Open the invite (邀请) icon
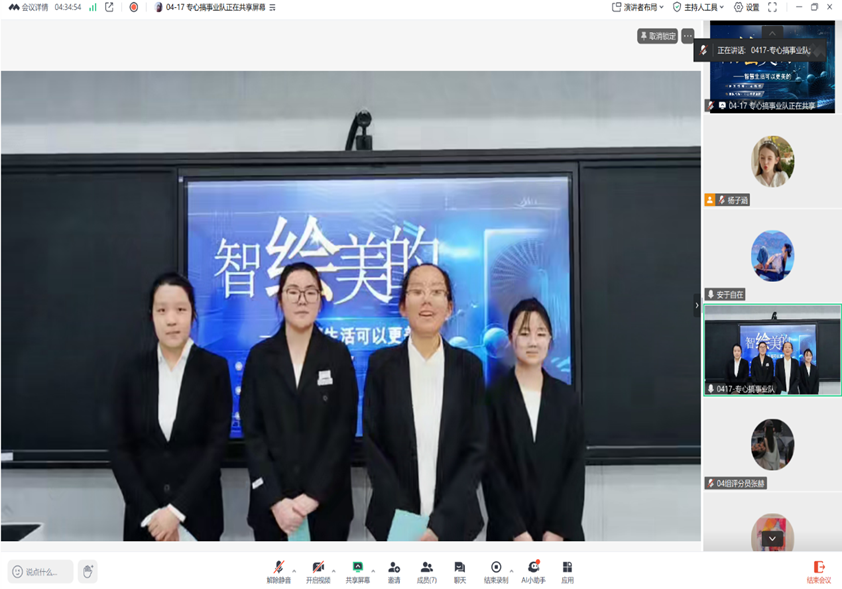This screenshot has width=842, height=589. click(394, 572)
